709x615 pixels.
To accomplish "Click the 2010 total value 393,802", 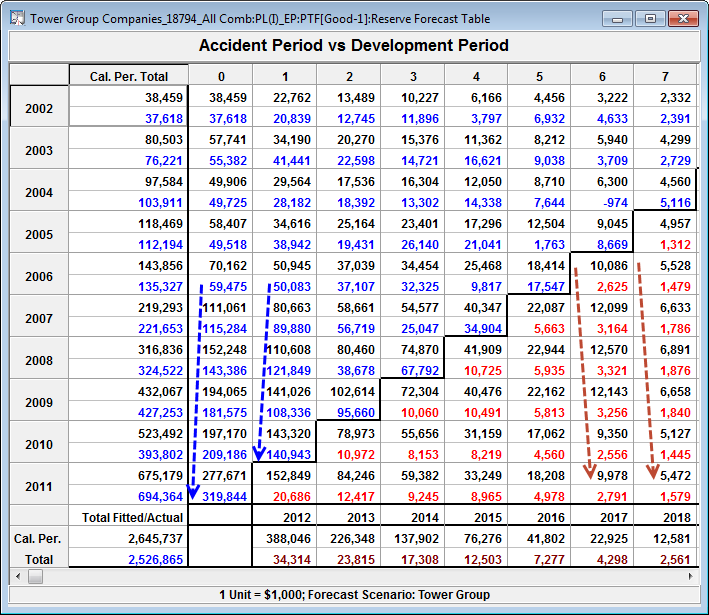I will (x=128, y=454).
